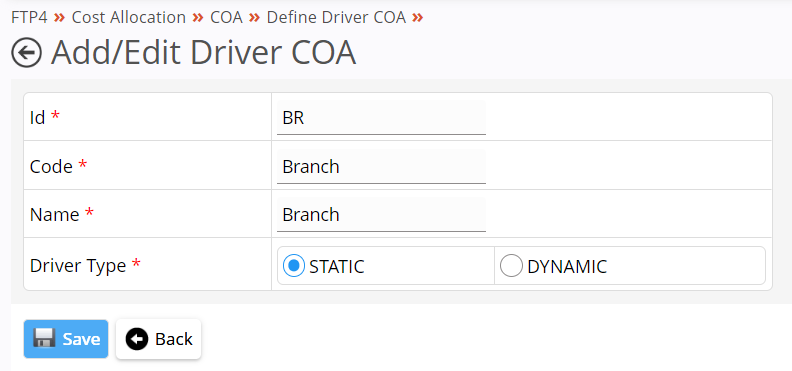Click the floppy disk icon on Save
Image resolution: width=792 pixels, height=371 pixels.
point(44,339)
